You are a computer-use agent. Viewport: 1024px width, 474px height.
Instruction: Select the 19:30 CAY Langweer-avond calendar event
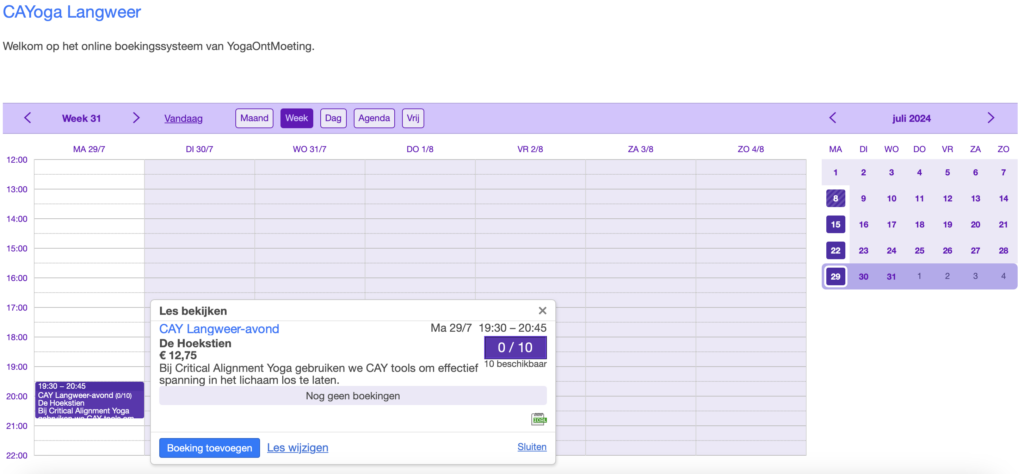pyautogui.click(x=89, y=400)
